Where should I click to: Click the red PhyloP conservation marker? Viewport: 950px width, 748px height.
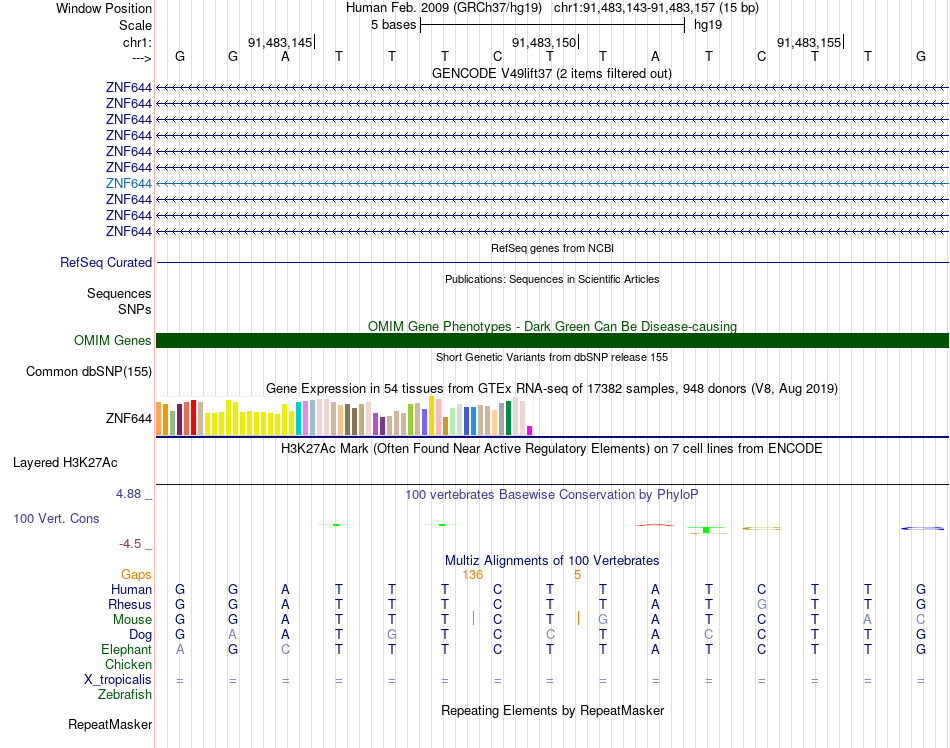tap(654, 525)
